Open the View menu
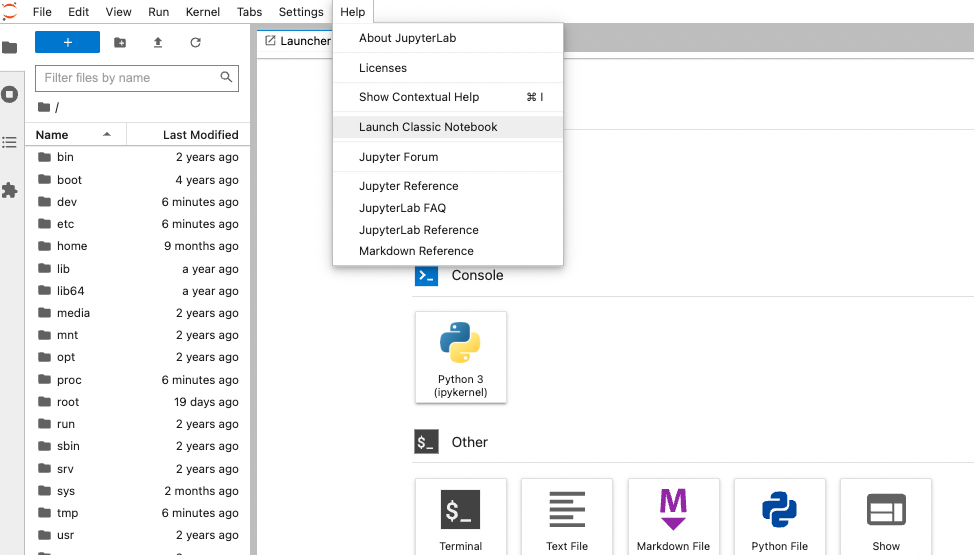The height and width of the screenshot is (555, 974). coord(119,12)
